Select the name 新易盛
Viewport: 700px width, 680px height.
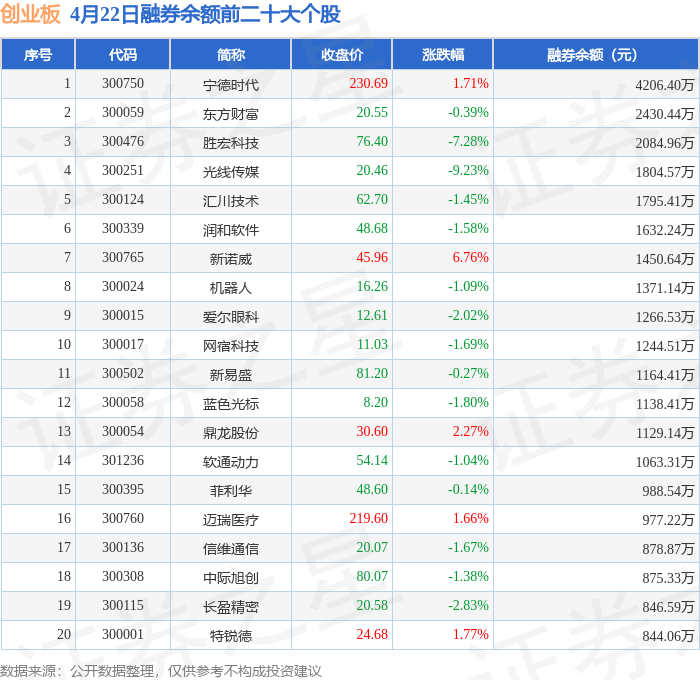pyautogui.click(x=231, y=375)
